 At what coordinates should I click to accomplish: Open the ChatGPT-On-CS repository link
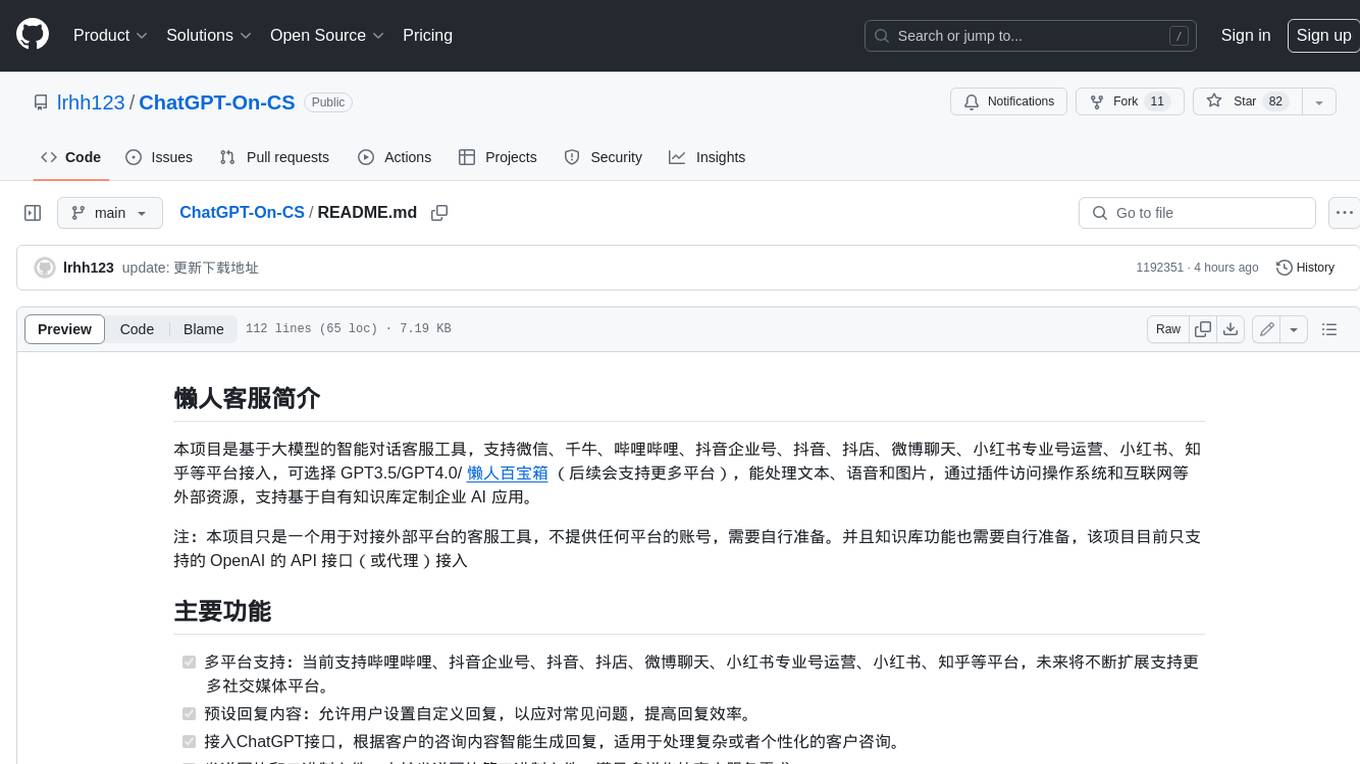click(217, 102)
